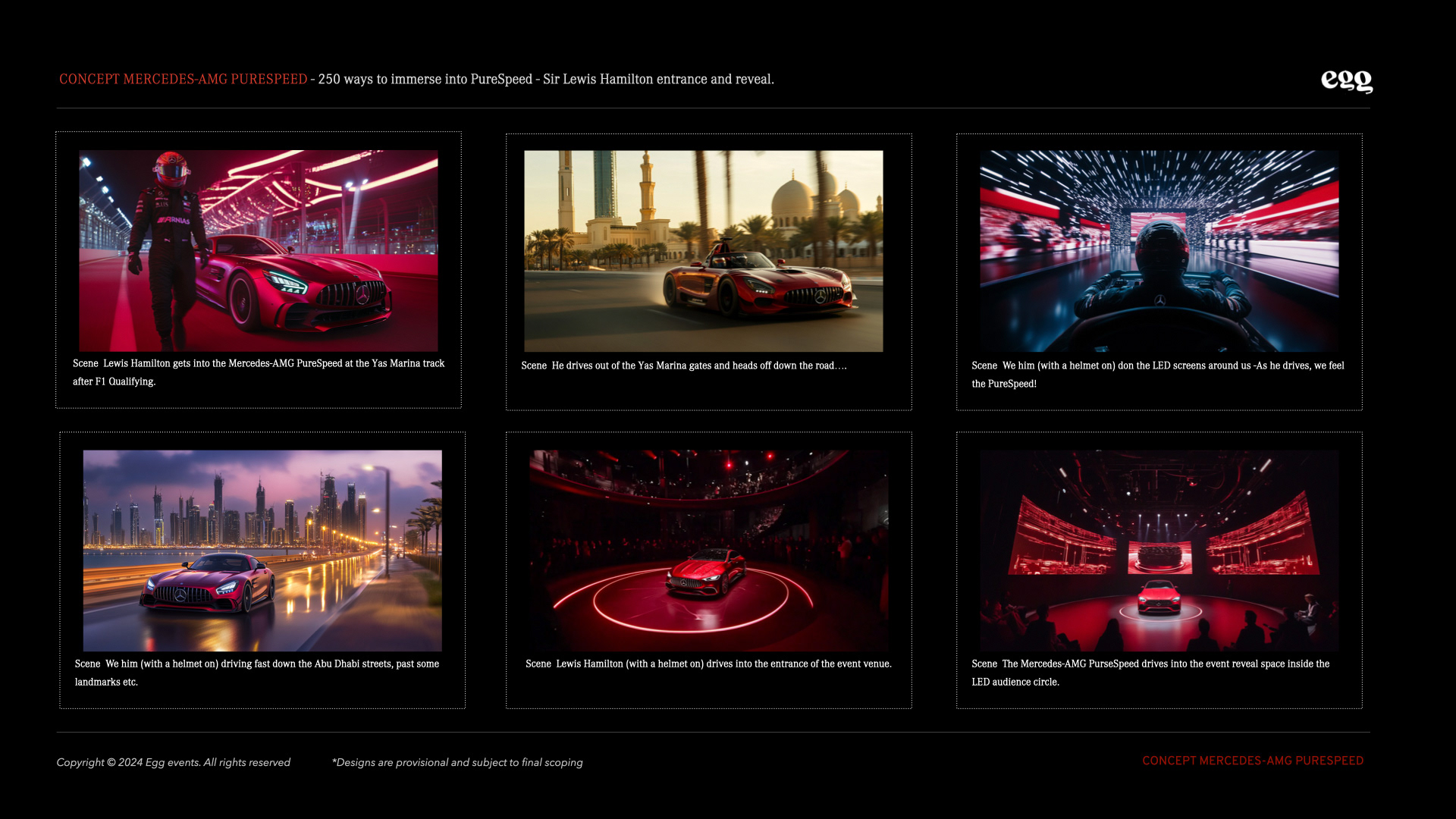Screen dimensions: 1456x819
Task: Select the Lewis Hamilton walking by car image
Action: (259, 251)
